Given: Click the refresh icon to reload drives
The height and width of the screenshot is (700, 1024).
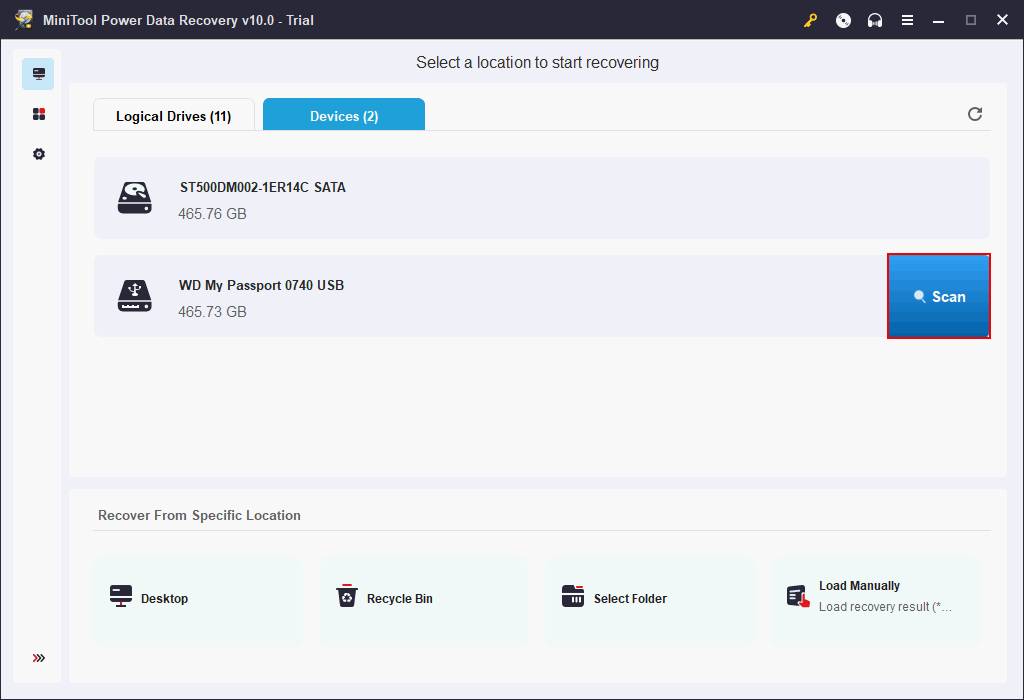Looking at the screenshot, I should pyautogui.click(x=975, y=114).
